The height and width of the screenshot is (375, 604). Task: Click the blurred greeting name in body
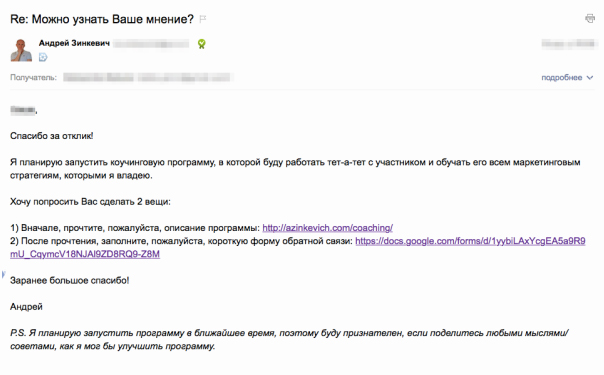pyautogui.click(x=23, y=110)
